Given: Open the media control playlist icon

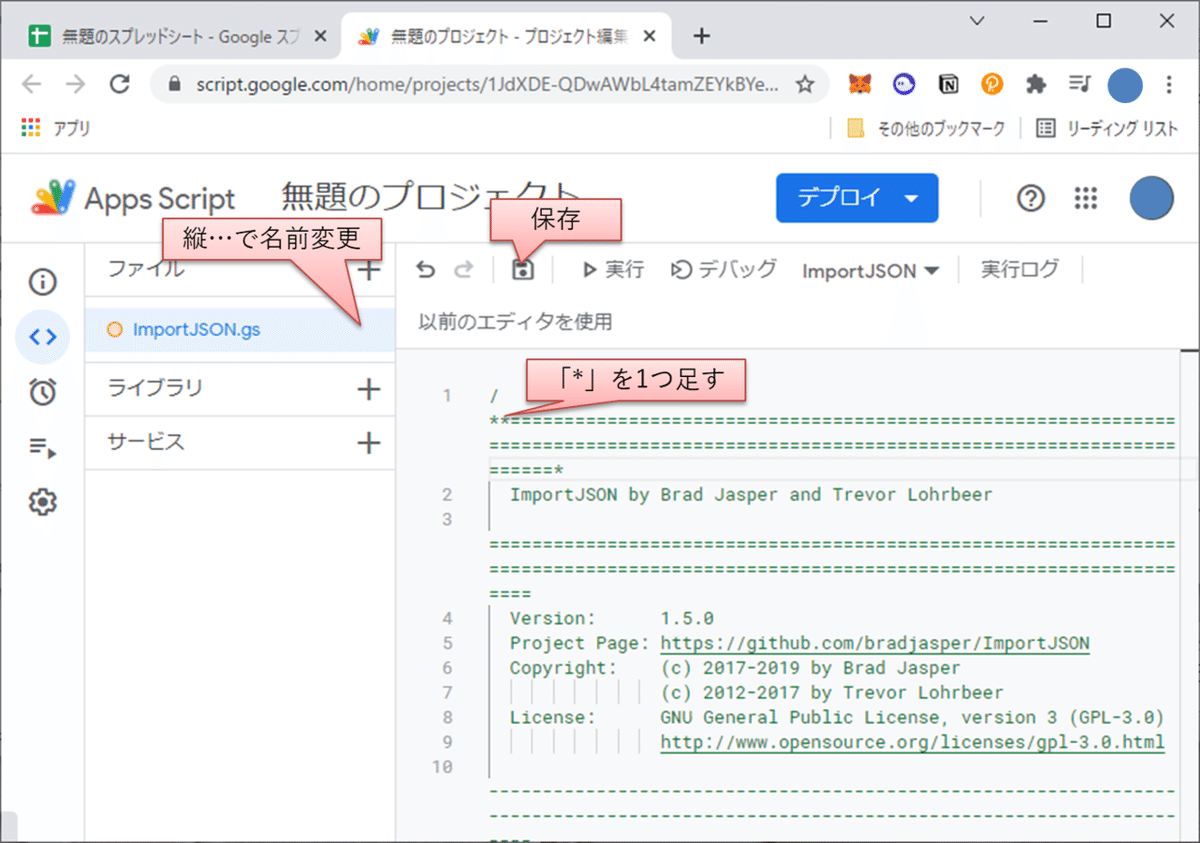Looking at the screenshot, I should (x=1079, y=85).
